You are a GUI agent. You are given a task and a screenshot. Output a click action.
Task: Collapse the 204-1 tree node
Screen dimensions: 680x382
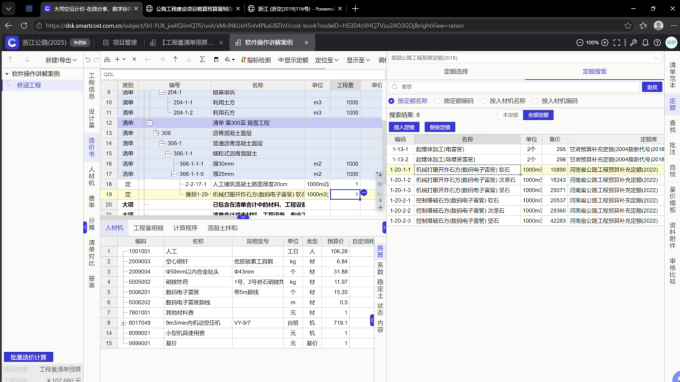(162, 92)
